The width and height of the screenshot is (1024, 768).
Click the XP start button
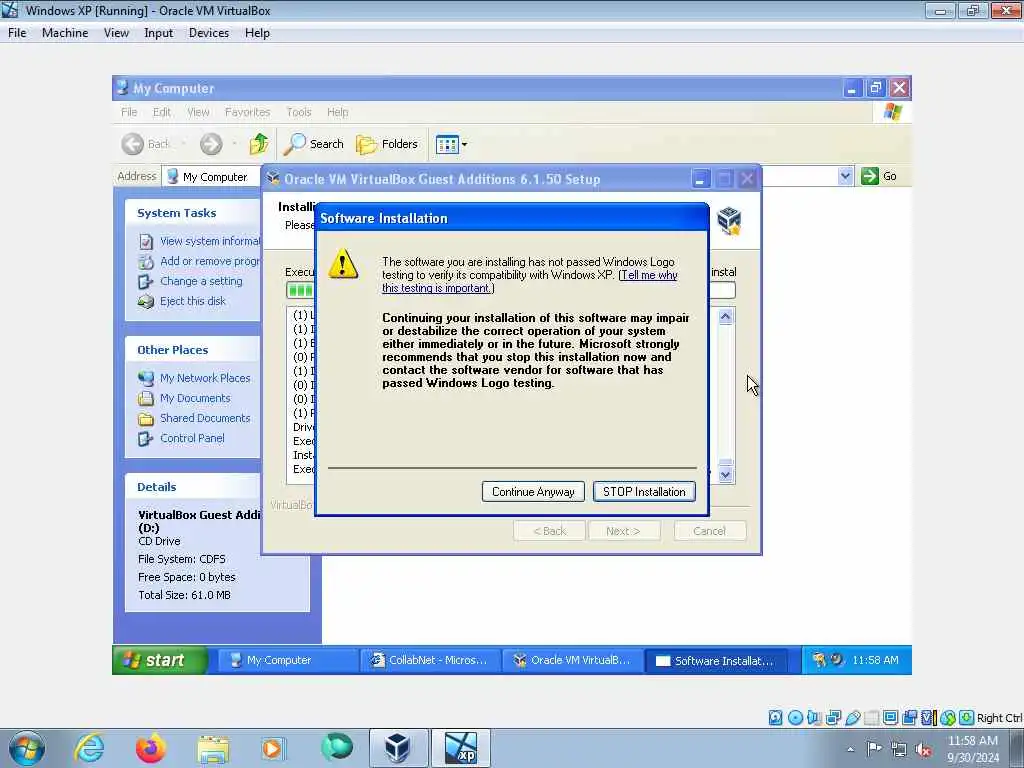click(x=160, y=660)
